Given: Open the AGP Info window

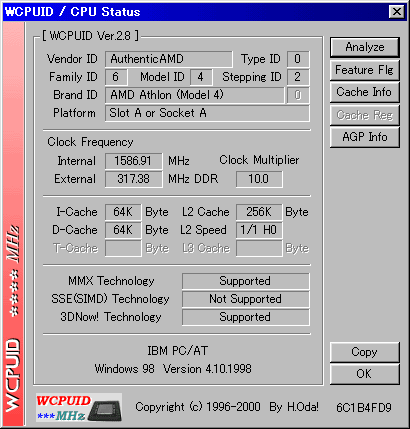Looking at the screenshot, I should coord(365,137).
